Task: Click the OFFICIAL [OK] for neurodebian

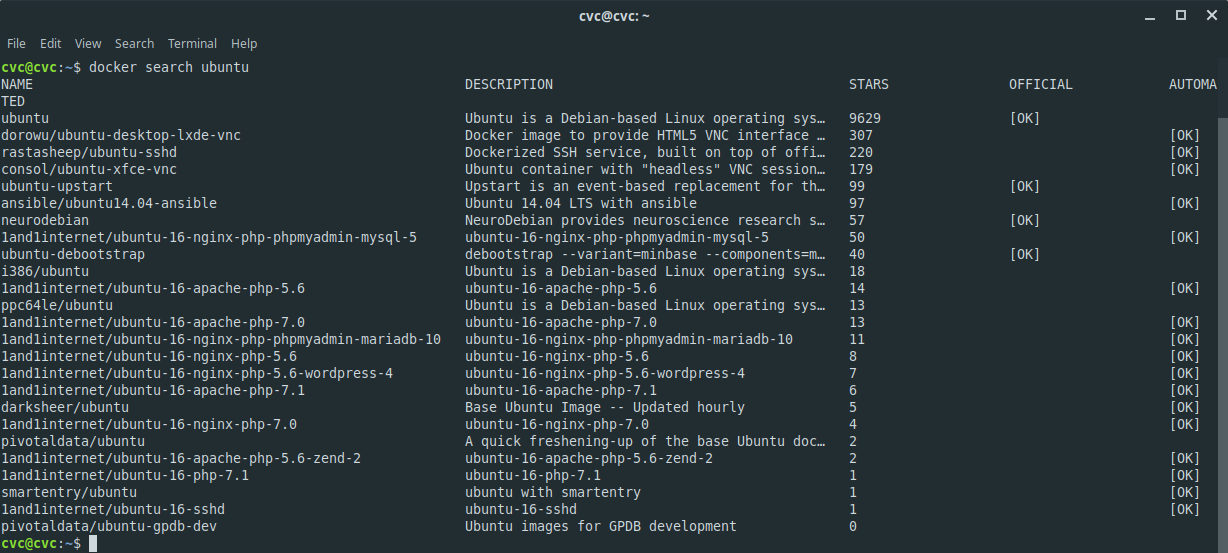Action: [x=1025, y=220]
